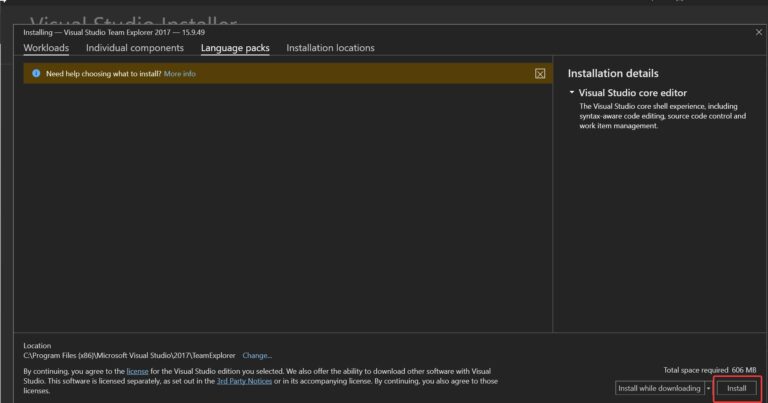Go to the Installation locations tab
Screen dimensions: 768x403
(x=330, y=48)
